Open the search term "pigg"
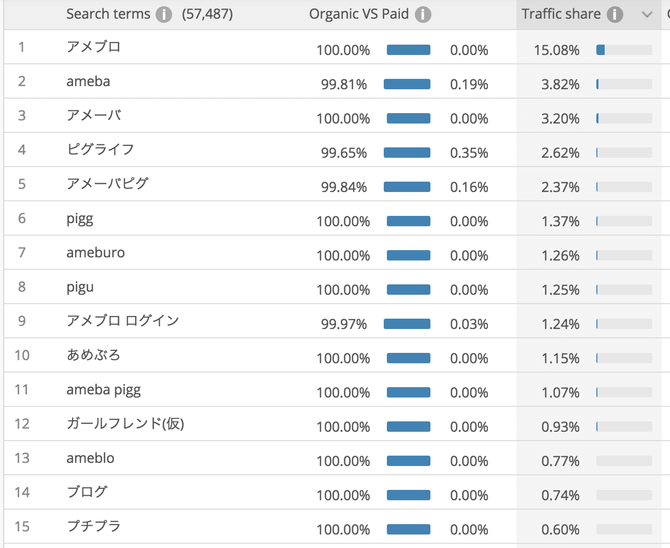The height and width of the screenshot is (548, 670). 80,219
